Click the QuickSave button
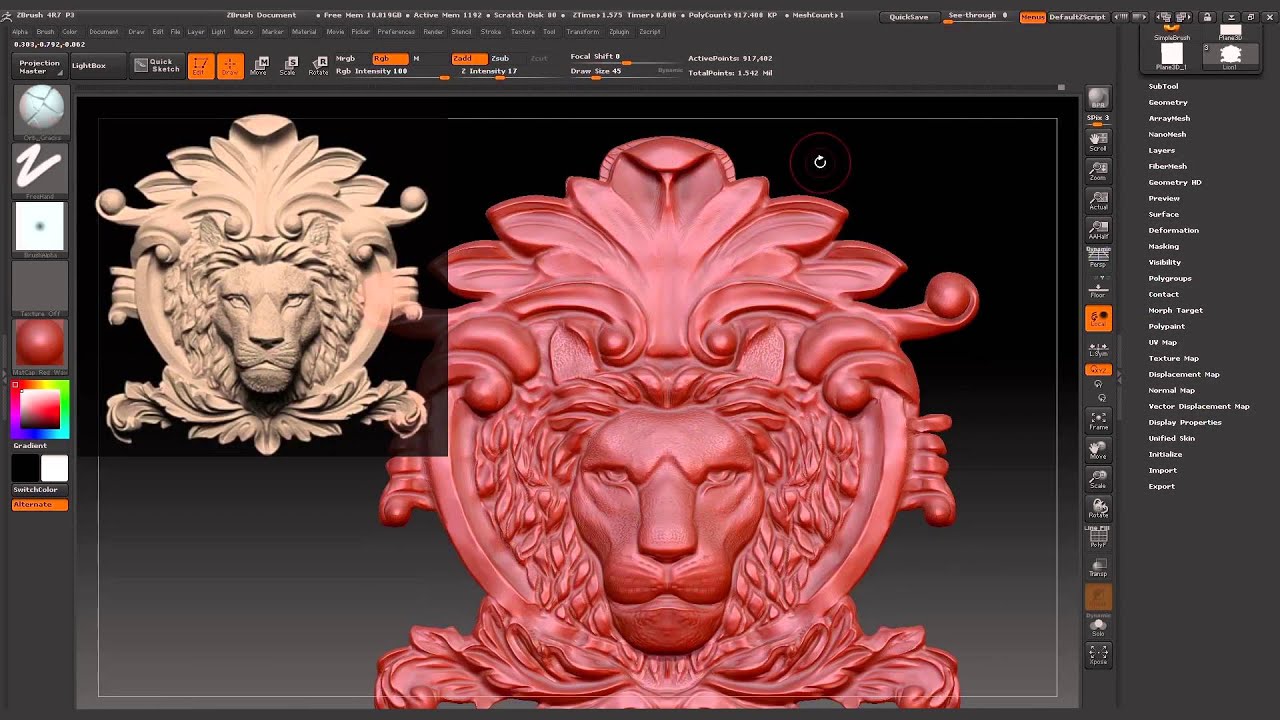1280x720 pixels. [909, 17]
